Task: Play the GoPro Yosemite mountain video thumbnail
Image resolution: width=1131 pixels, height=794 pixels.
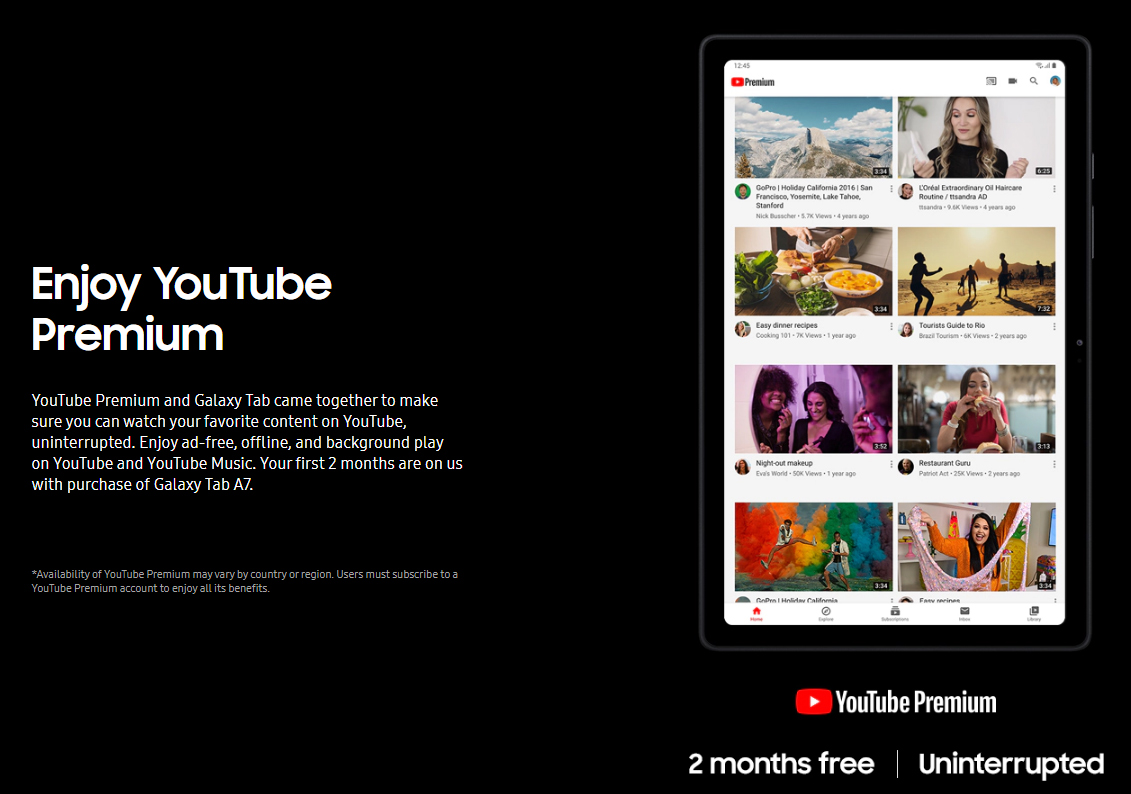Action: pos(813,137)
